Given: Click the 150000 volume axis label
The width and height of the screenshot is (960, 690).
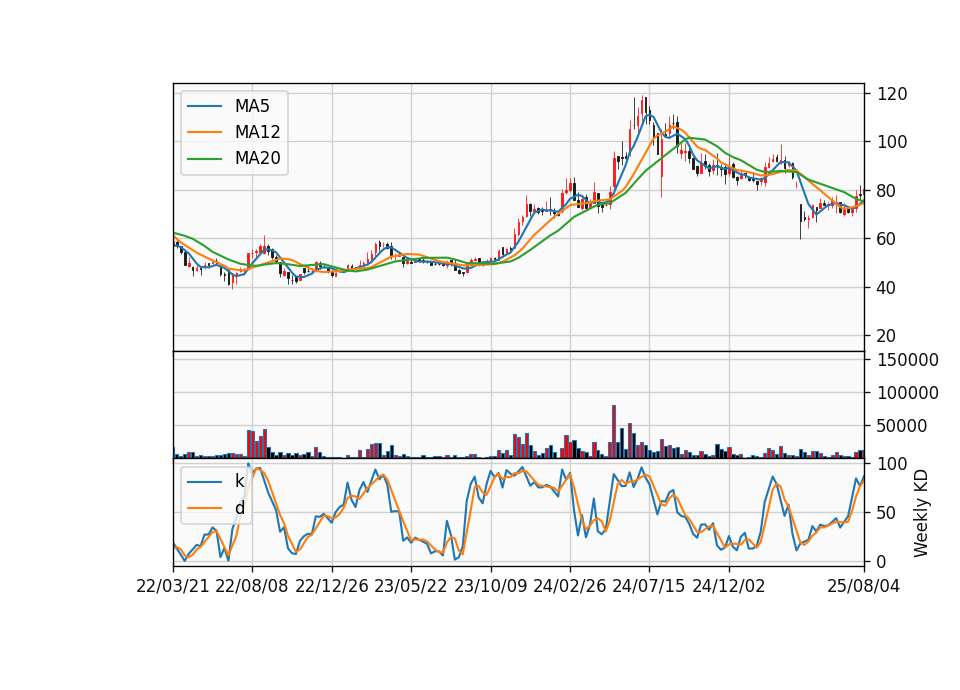Looking at the screenshot, I should tap(907, 360).
